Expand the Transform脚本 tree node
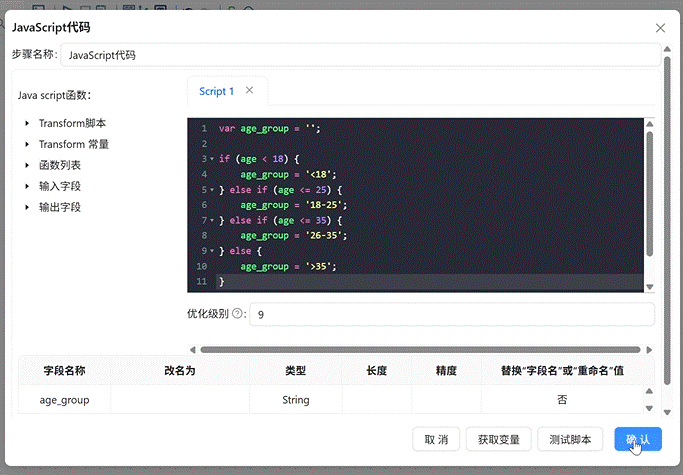683x475 pixels. [27, 123]
